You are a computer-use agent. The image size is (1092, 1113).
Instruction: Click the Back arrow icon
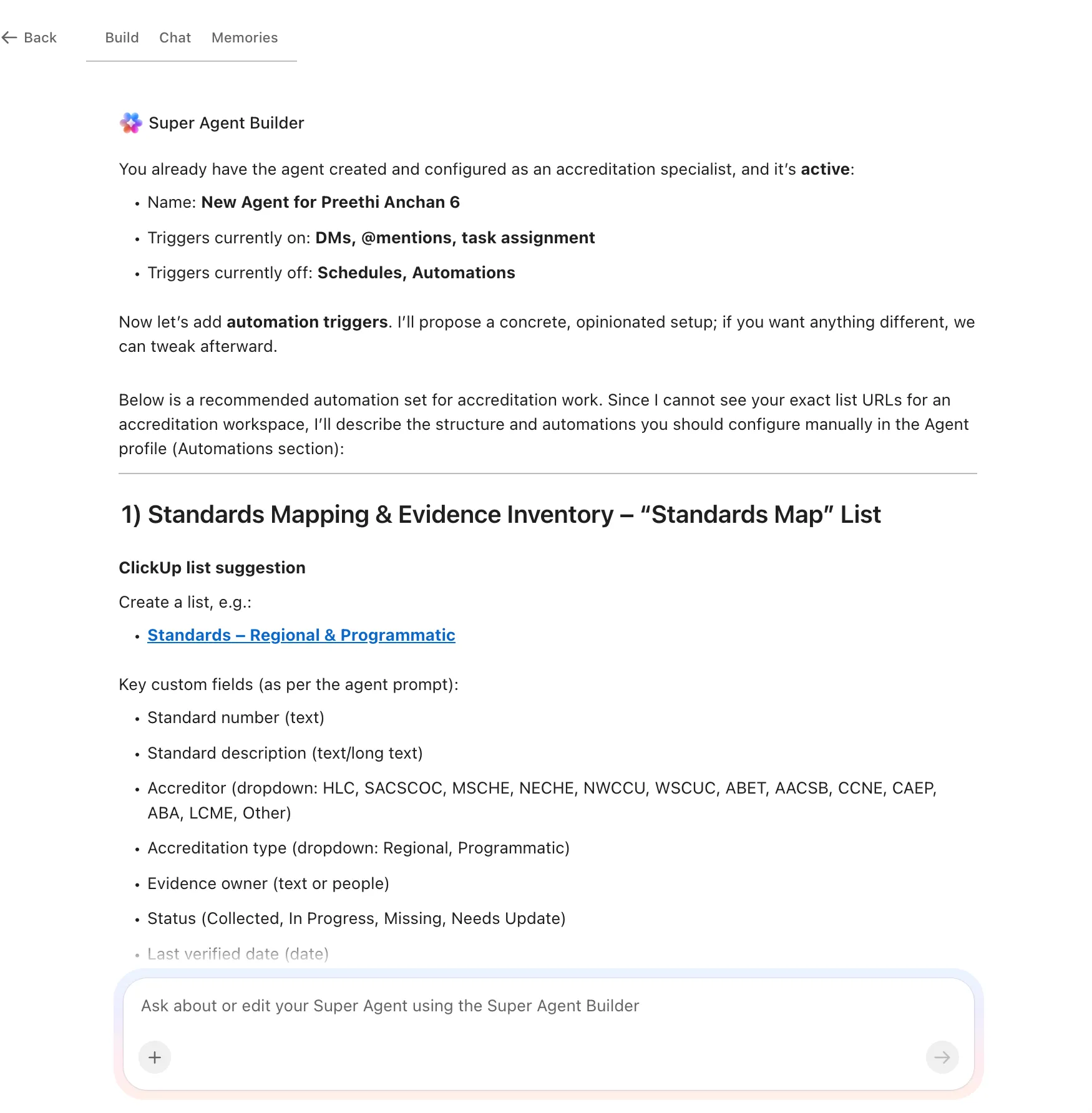(x=9, y=38)
